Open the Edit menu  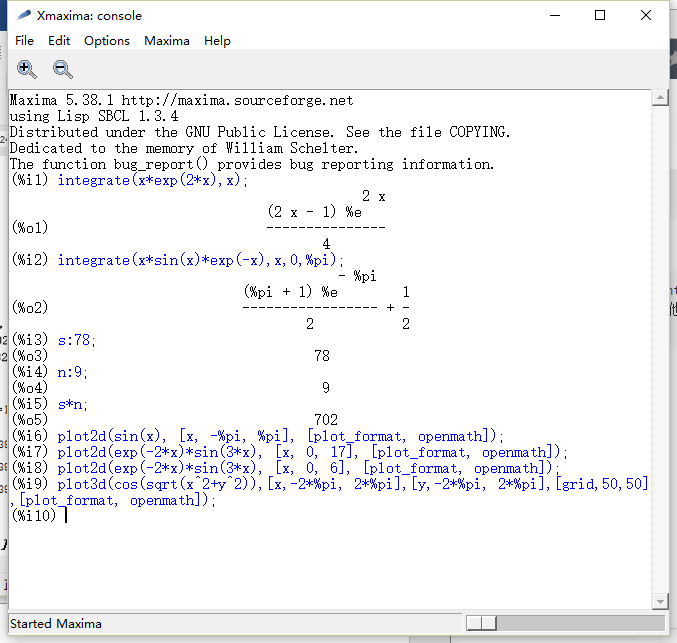pyautogui.click(x=59, y=41)
